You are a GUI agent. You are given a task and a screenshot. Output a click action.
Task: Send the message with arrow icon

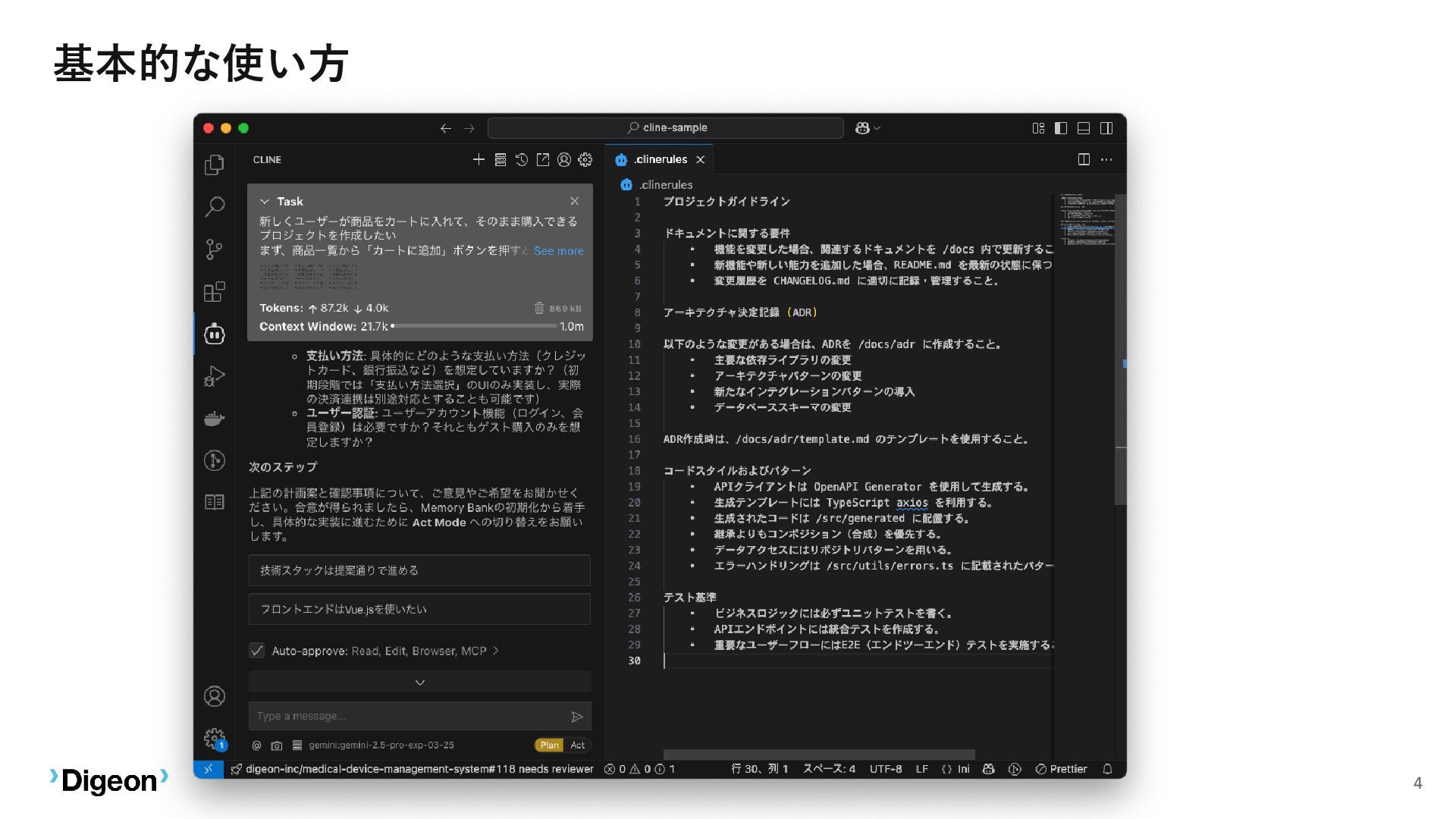[577, 717]
